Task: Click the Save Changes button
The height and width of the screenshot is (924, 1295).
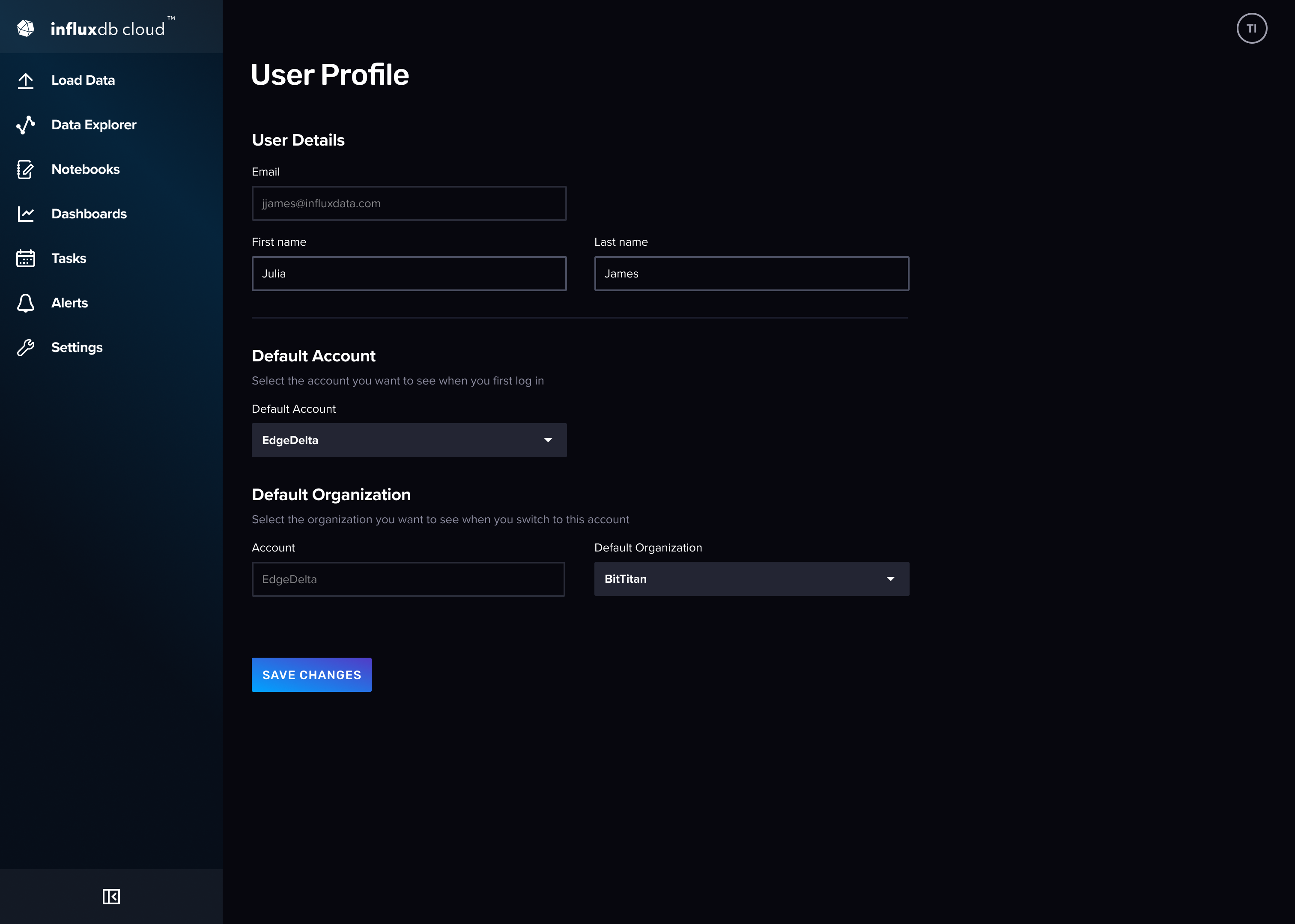Action: point(311,675)
